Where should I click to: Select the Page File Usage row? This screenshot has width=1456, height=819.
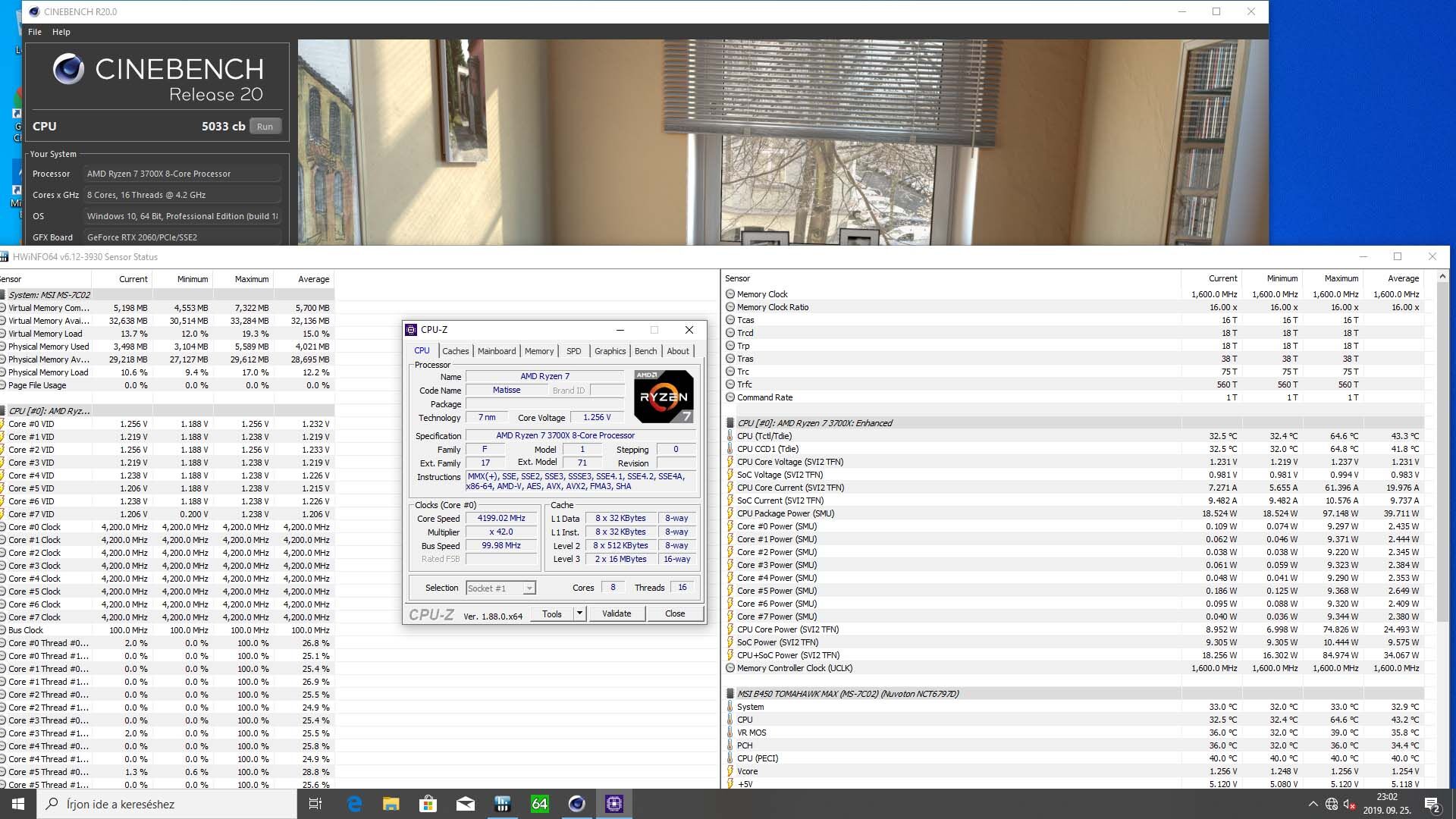click(167, 385)
